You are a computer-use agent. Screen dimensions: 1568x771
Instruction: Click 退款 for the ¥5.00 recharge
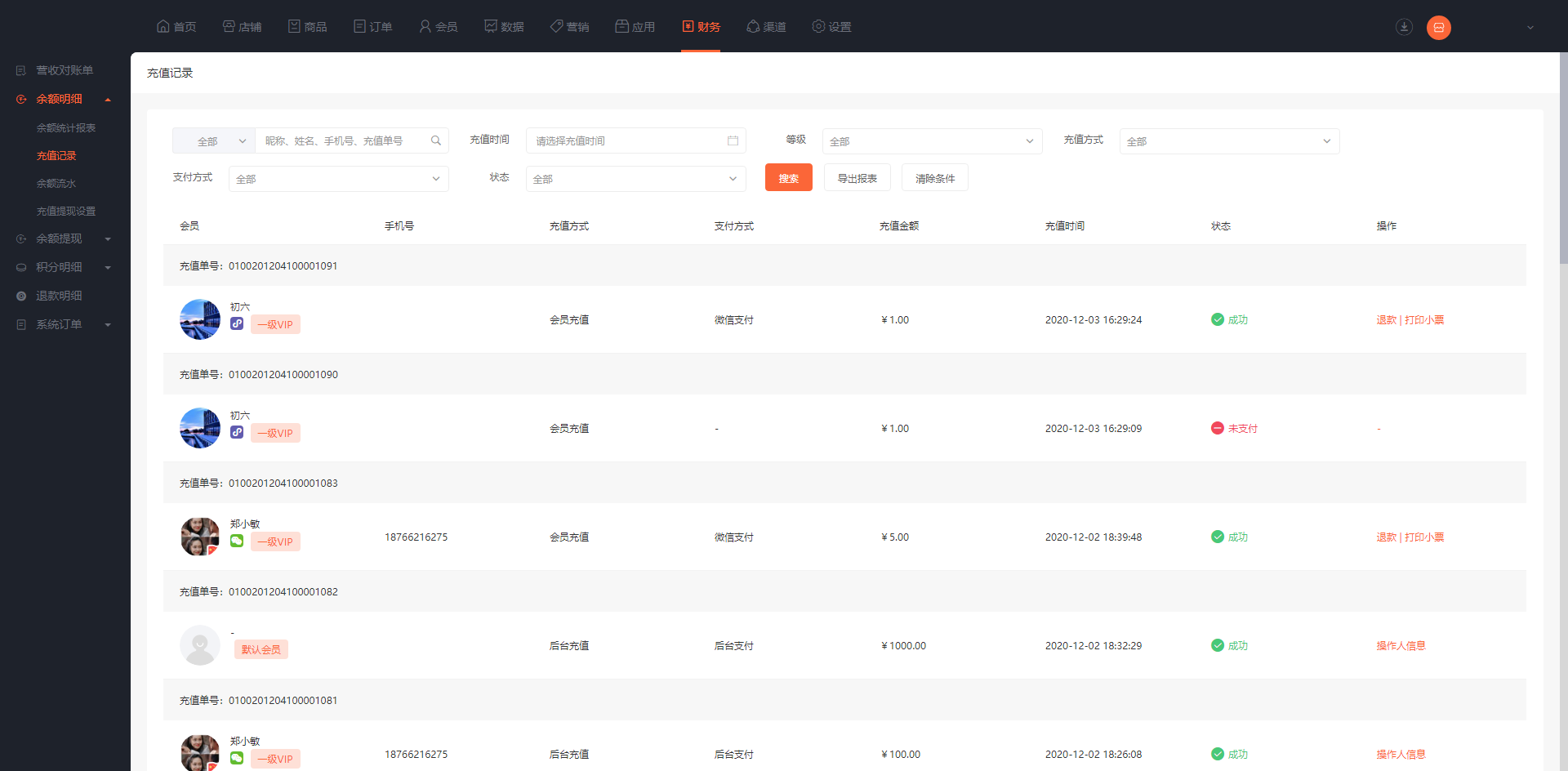click(1386, 537)
